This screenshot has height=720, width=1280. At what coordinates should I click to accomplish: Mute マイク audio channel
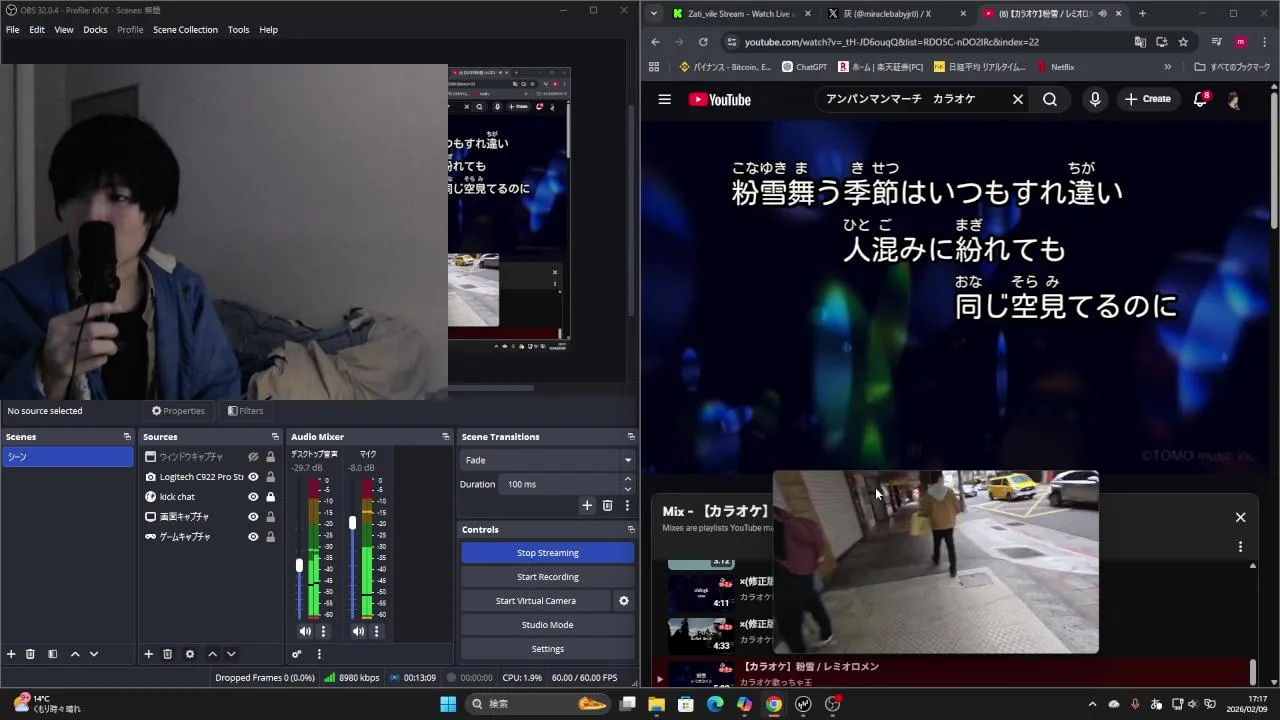358,631
